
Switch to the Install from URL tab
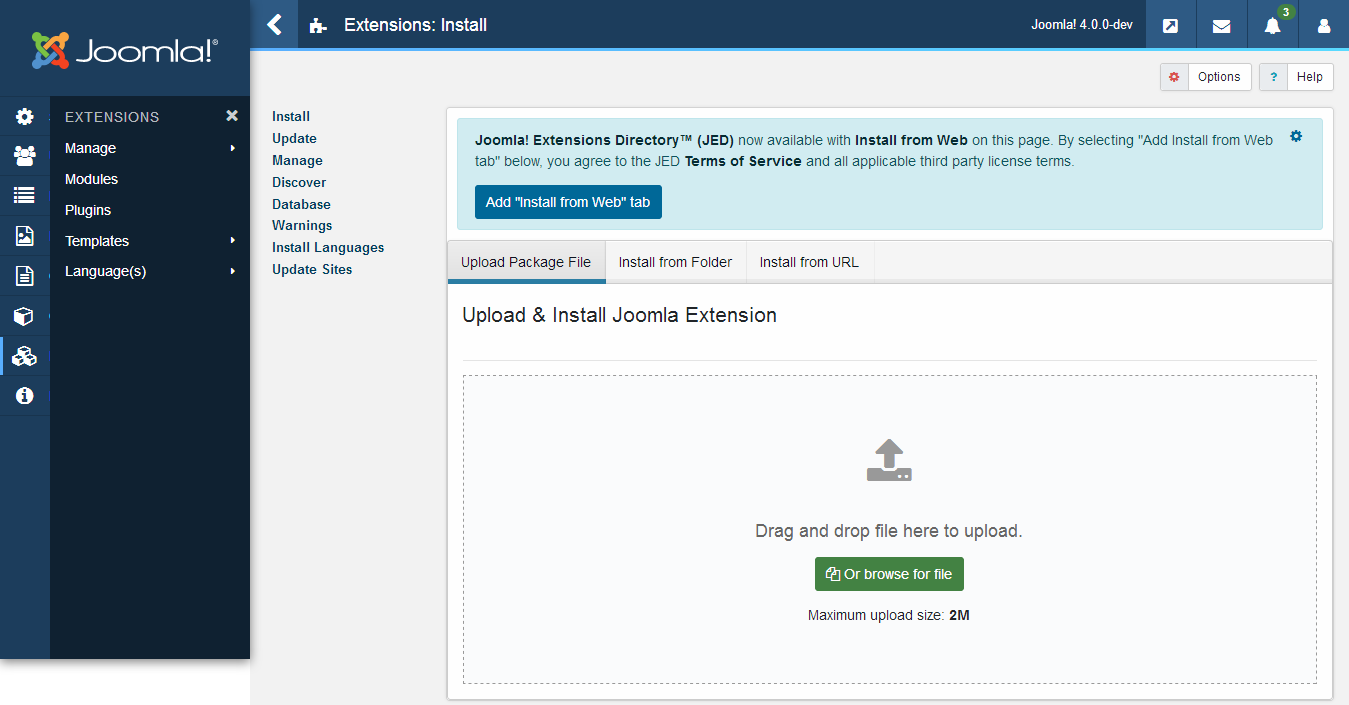click(x=809, y=262)
